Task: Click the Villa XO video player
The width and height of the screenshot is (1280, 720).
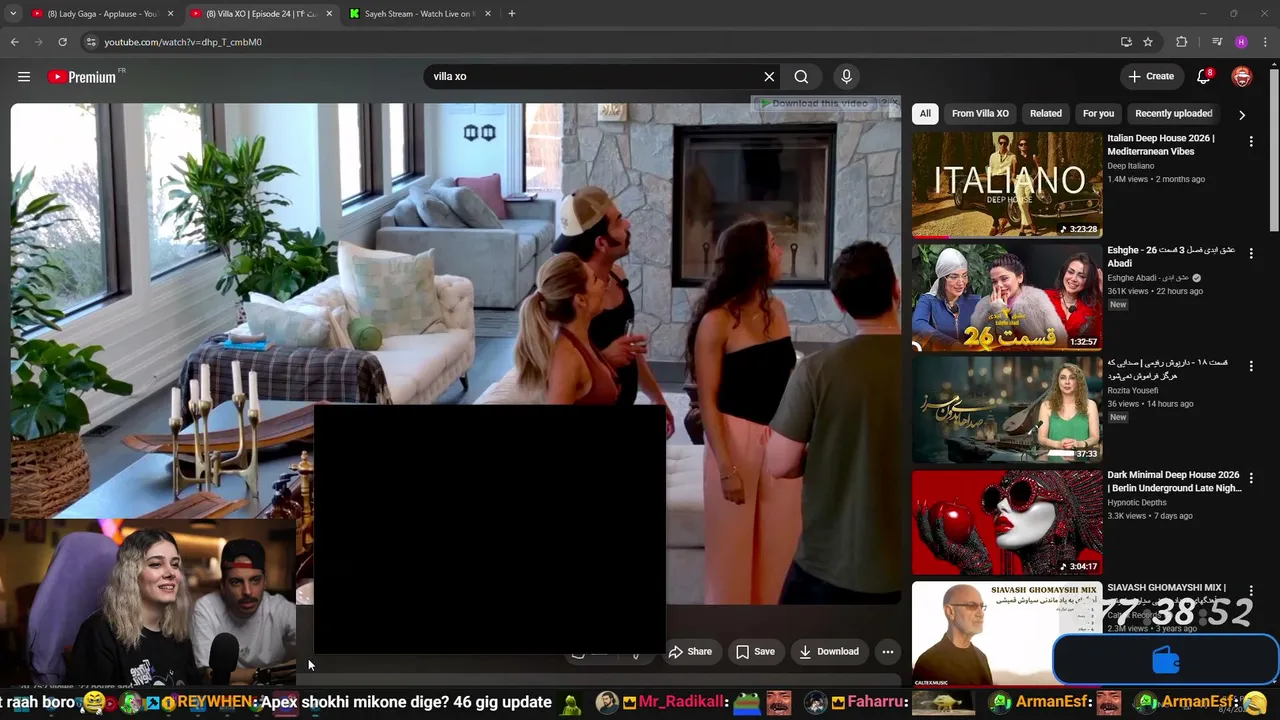Action: tap(456, 354)
